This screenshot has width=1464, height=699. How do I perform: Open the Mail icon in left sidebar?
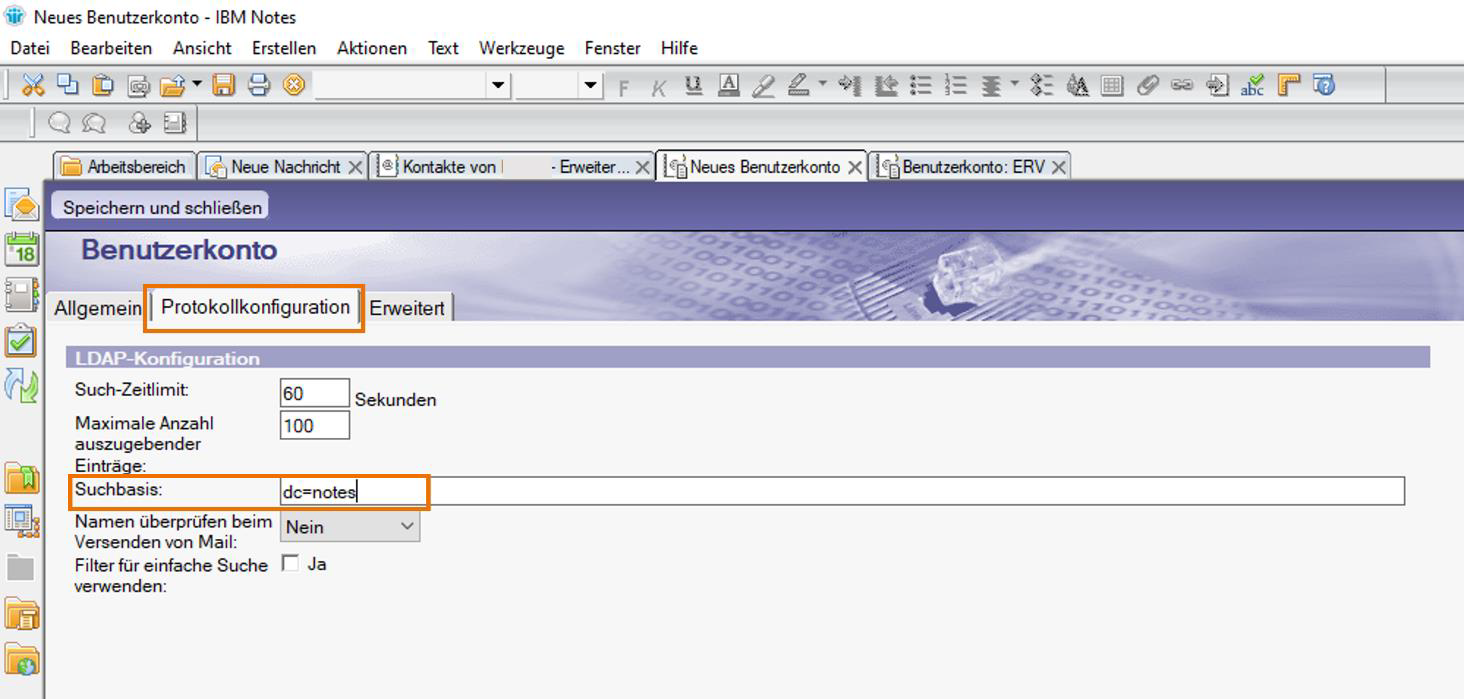coord(21,204)
